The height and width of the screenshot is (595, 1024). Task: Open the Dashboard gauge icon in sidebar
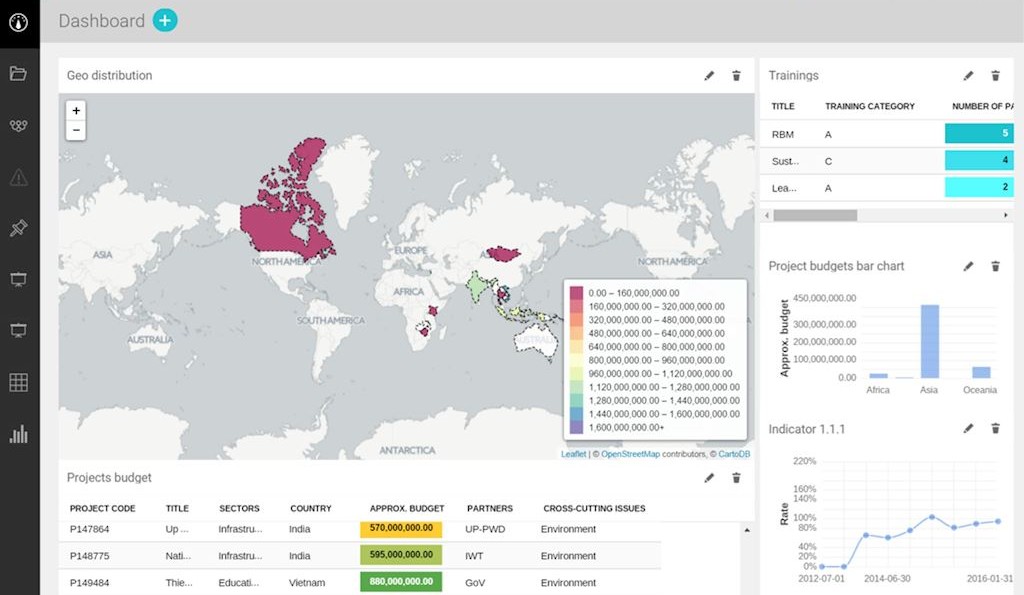pyautogui.click(x=19, y=22)
